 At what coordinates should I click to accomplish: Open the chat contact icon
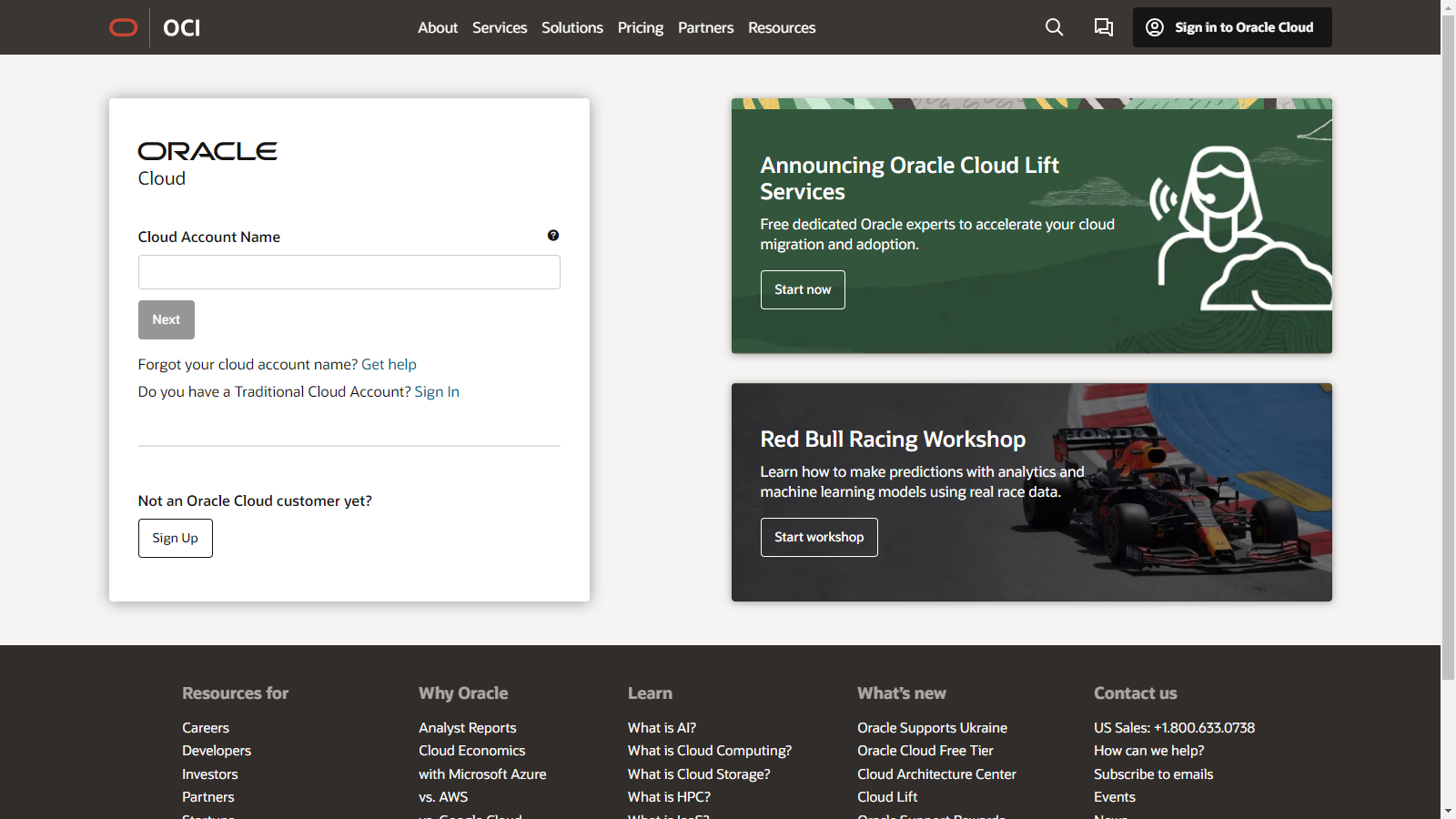[x=1104, y=27]
